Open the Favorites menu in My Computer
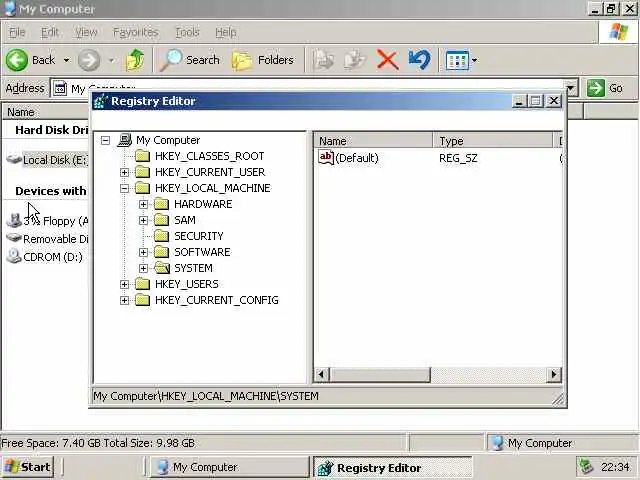This screenshot has width=640, height=480. pyautogui.click(x=136, y=32)
